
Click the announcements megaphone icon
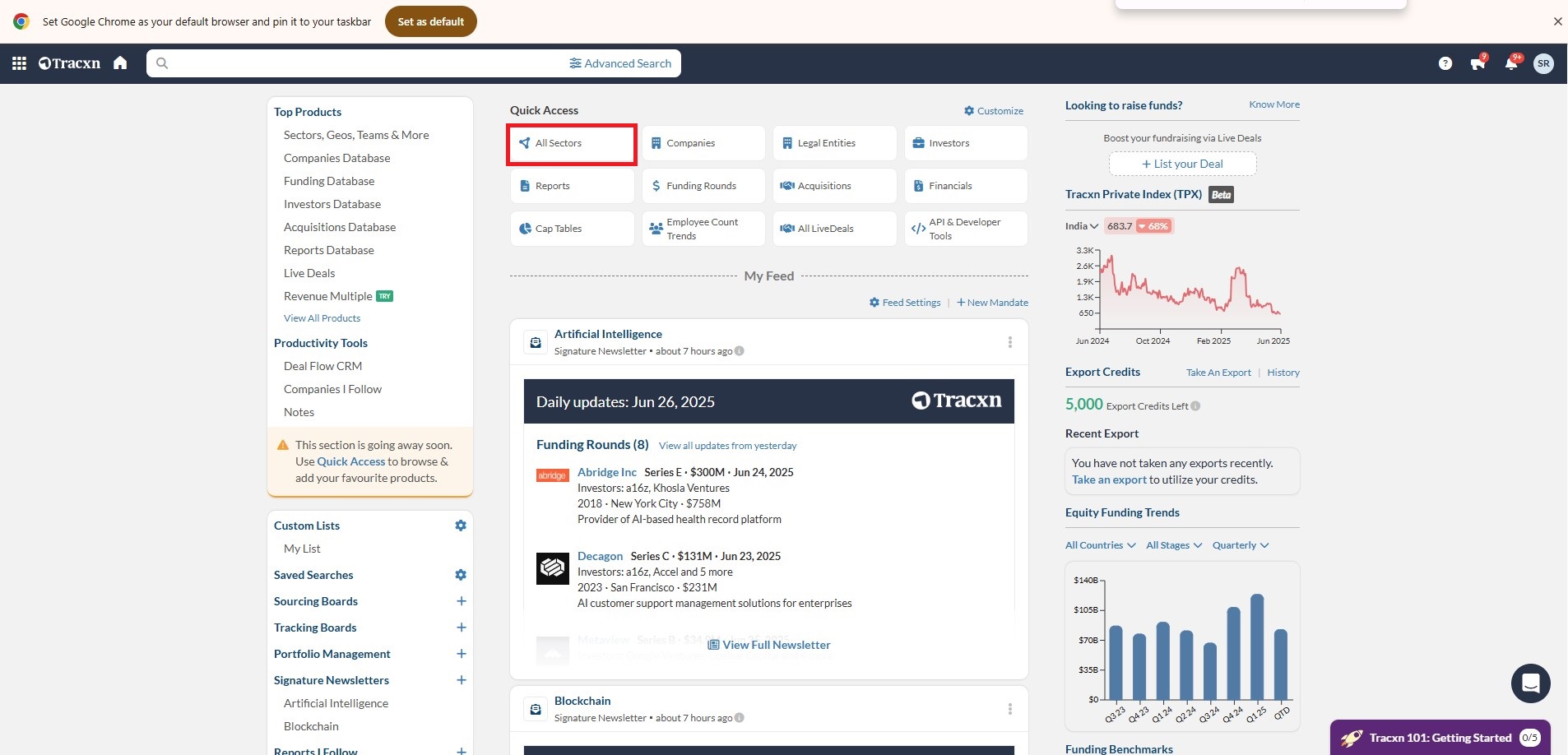pyautogui.click(x=1478, y=63)
